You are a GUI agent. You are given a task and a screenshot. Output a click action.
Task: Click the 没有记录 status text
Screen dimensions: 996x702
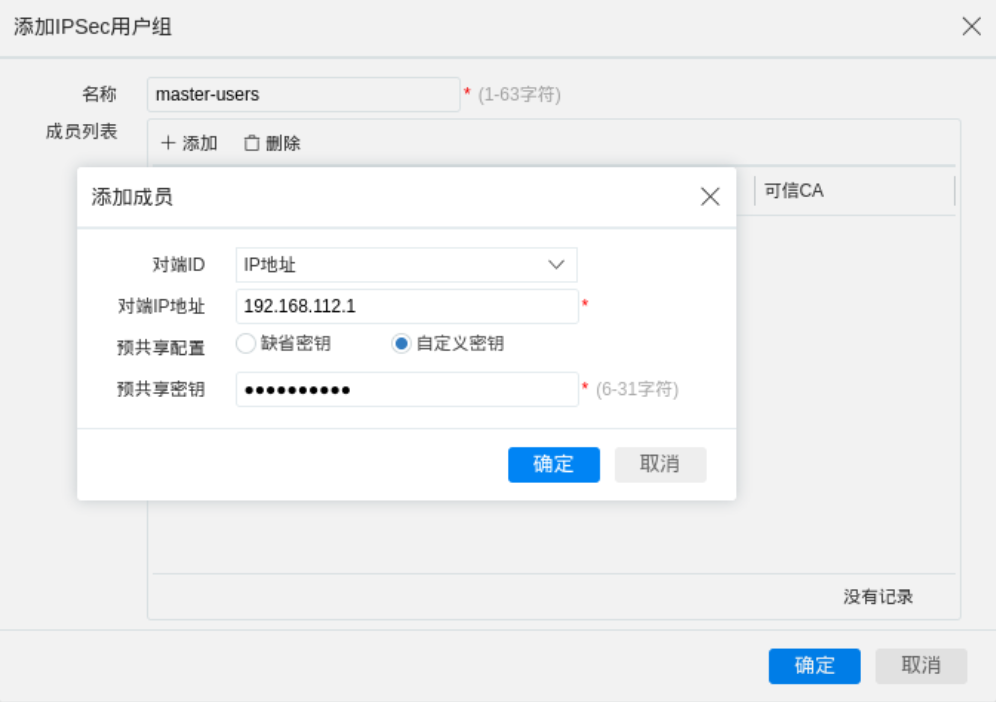[x=878, y=597]
